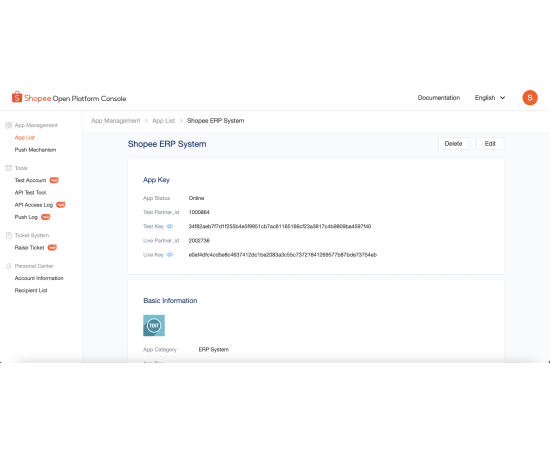
Task: Go to App List breadcrumb
Action: [x=163, y=121]
